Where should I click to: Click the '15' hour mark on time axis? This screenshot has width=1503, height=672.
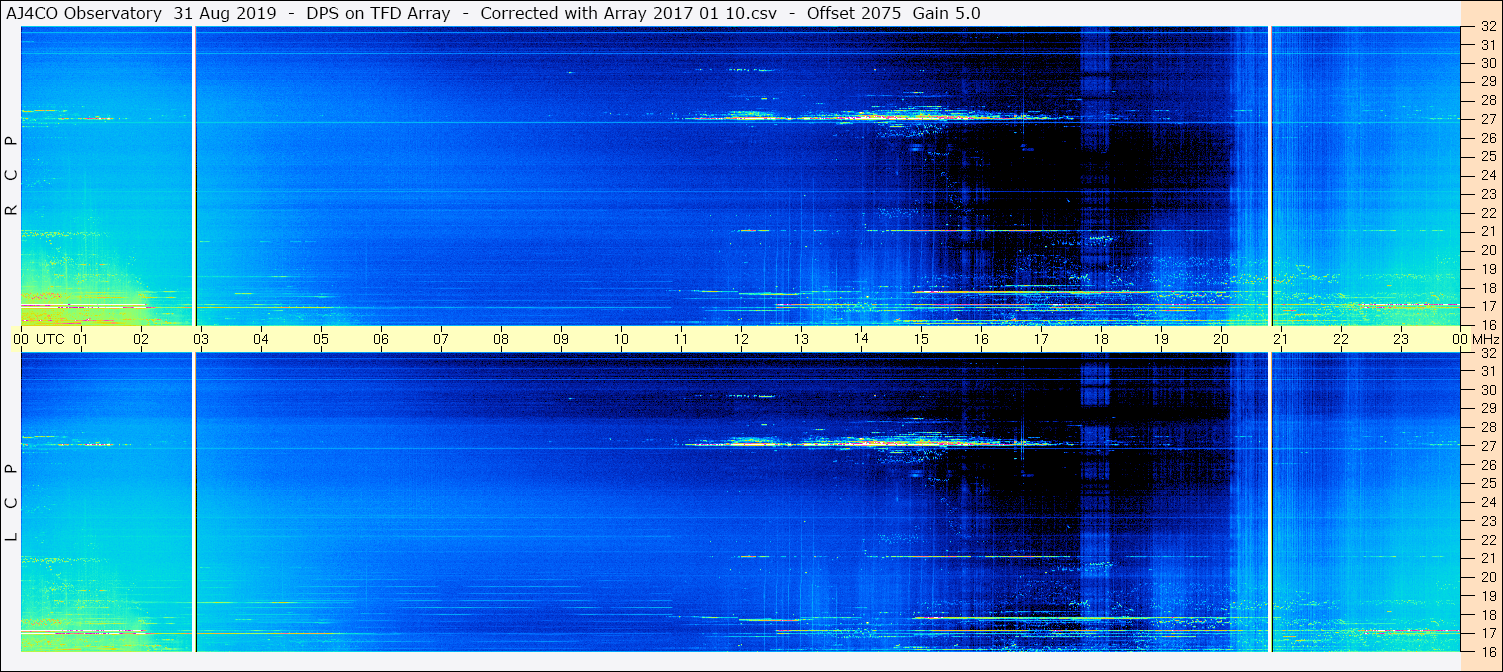point(921,339)
